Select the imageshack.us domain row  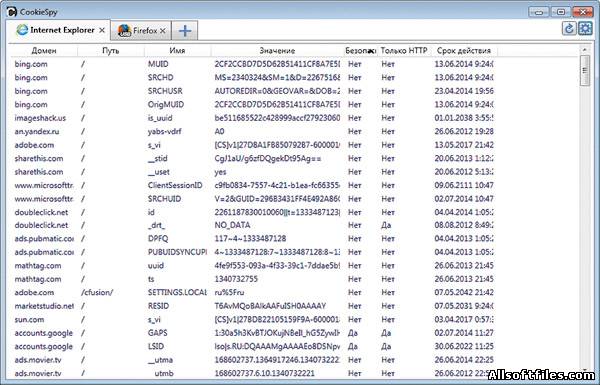254,118
